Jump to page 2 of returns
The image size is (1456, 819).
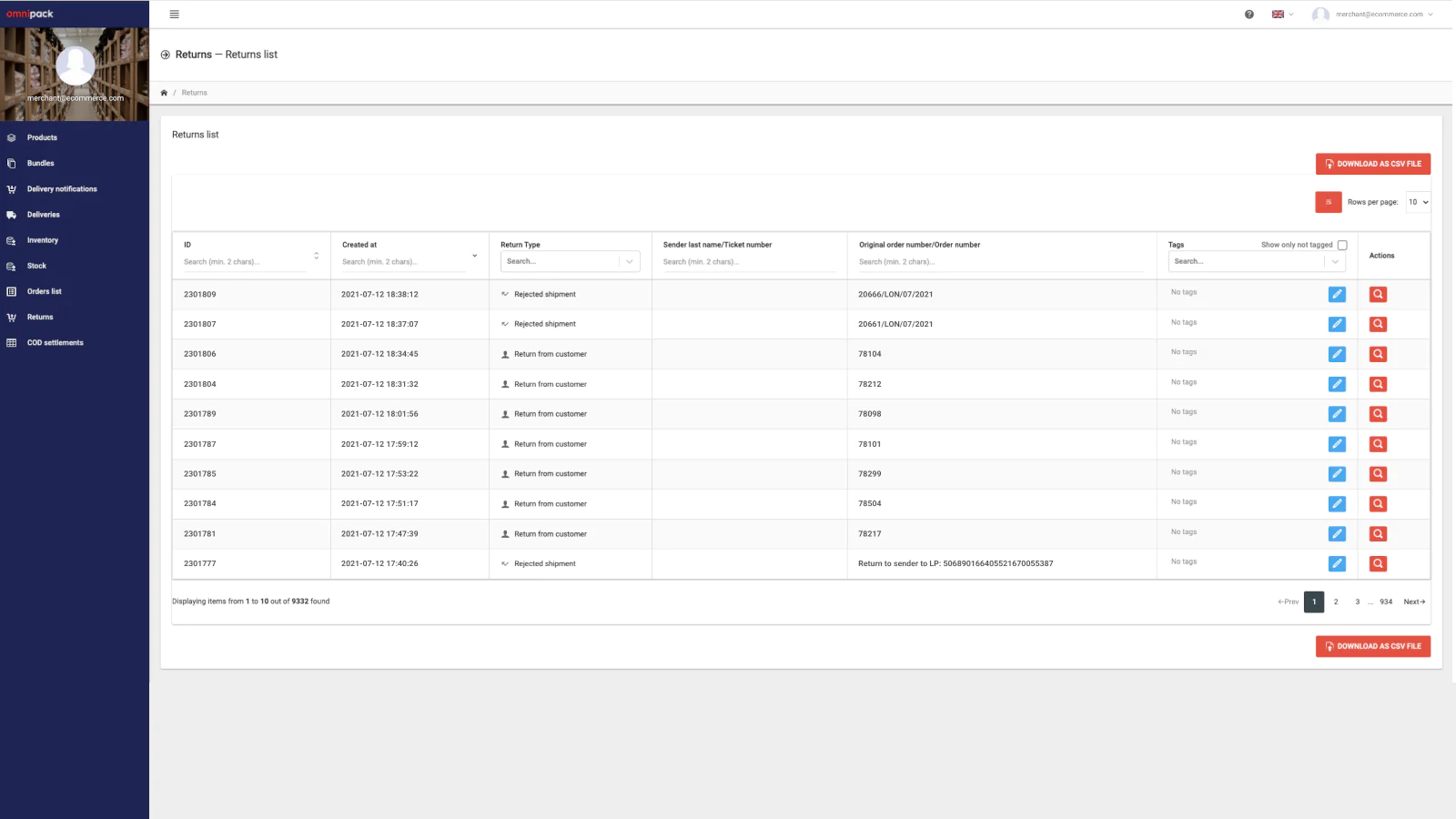(1335, 602)
